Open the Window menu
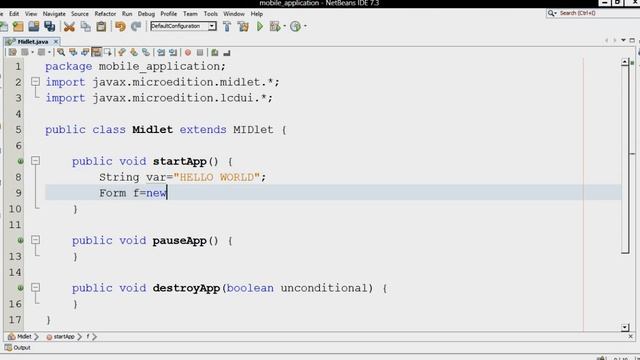Image resolution: width=640 pixels, height=360 pixels. coord(234,14)
